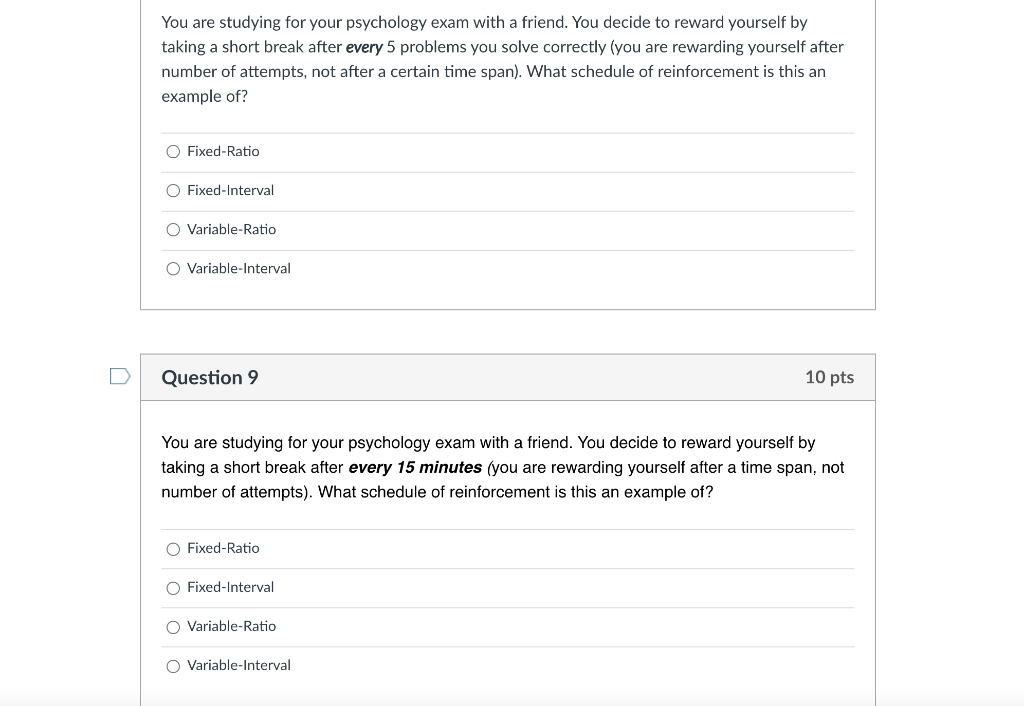The image size is (1024, 706).
Task: Click the bold 'every 15 minutes' text
Action: coord(415,468)
